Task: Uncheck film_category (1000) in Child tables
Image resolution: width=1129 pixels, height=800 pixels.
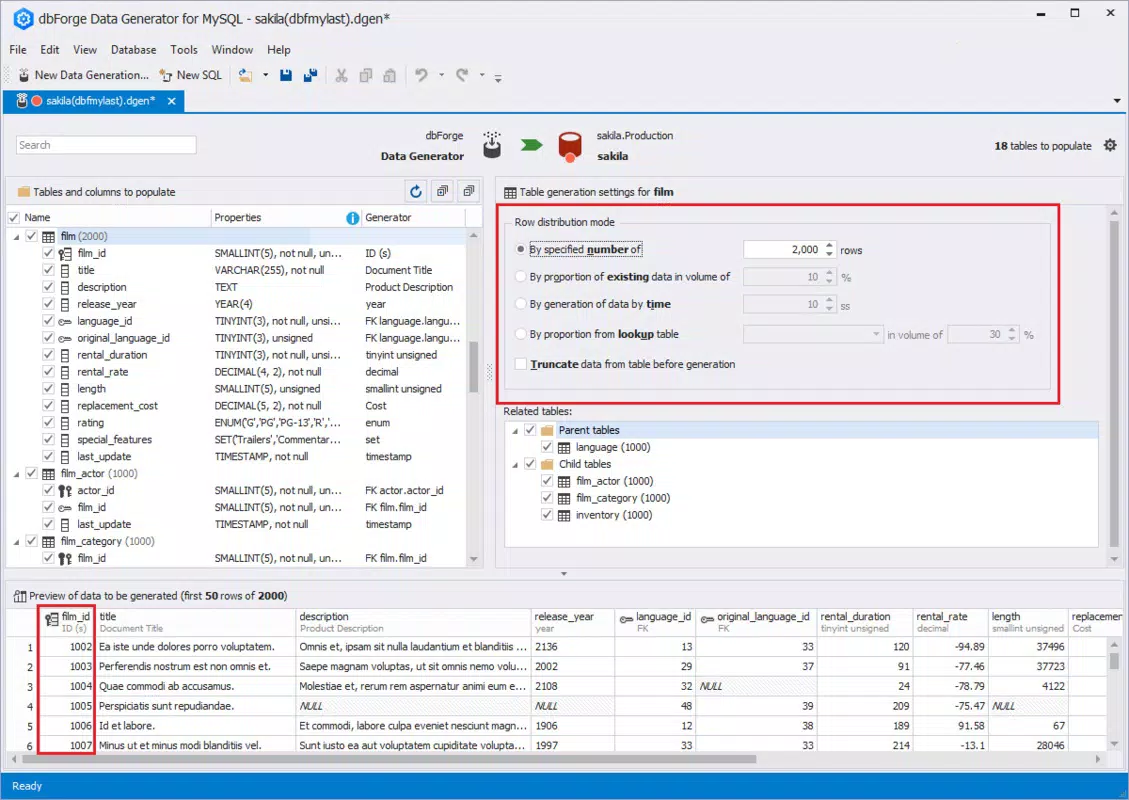Action: 547,498
